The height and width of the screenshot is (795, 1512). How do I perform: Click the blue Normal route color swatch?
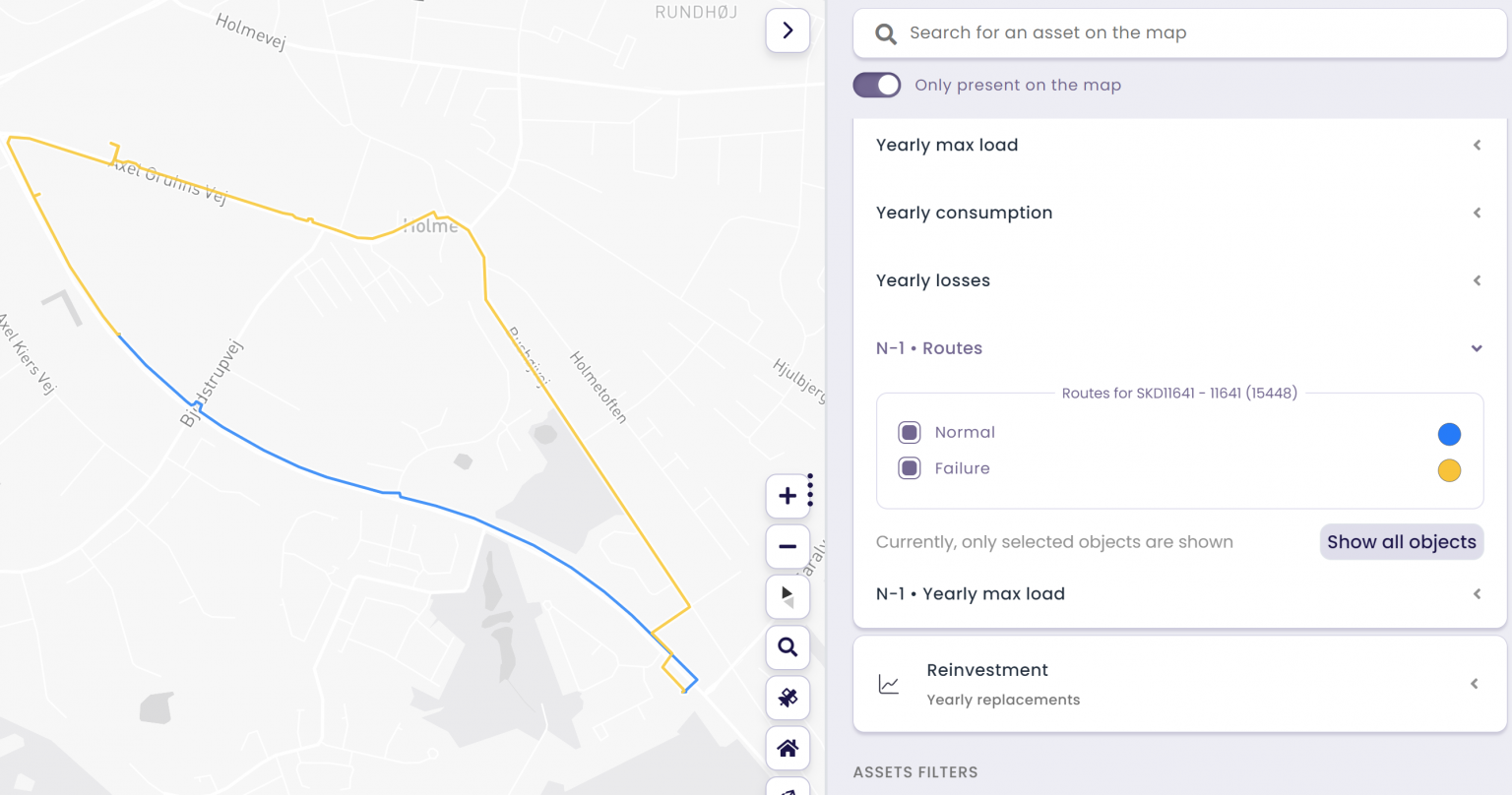1449,434
